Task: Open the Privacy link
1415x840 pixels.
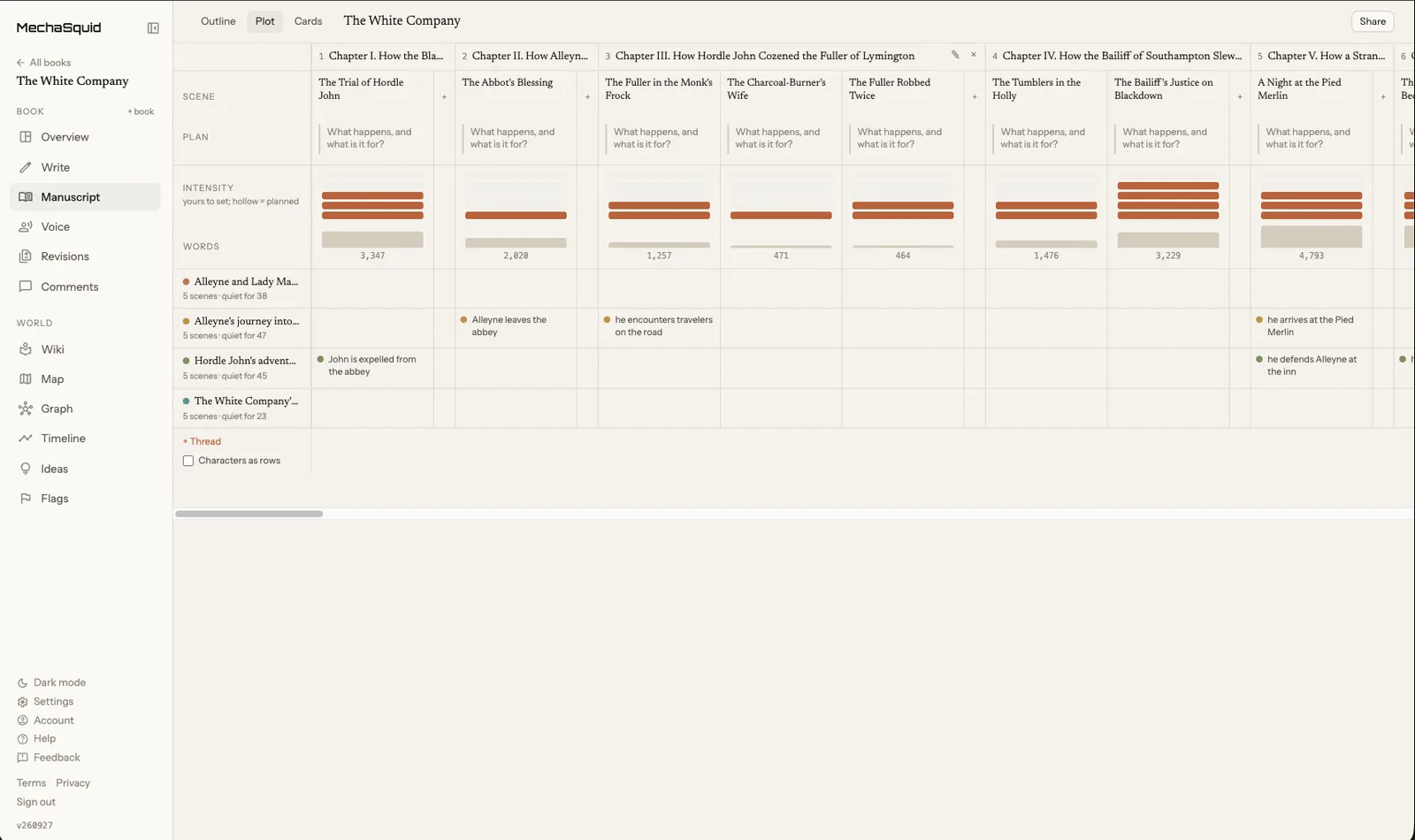Action: click(x=73, y=783)
